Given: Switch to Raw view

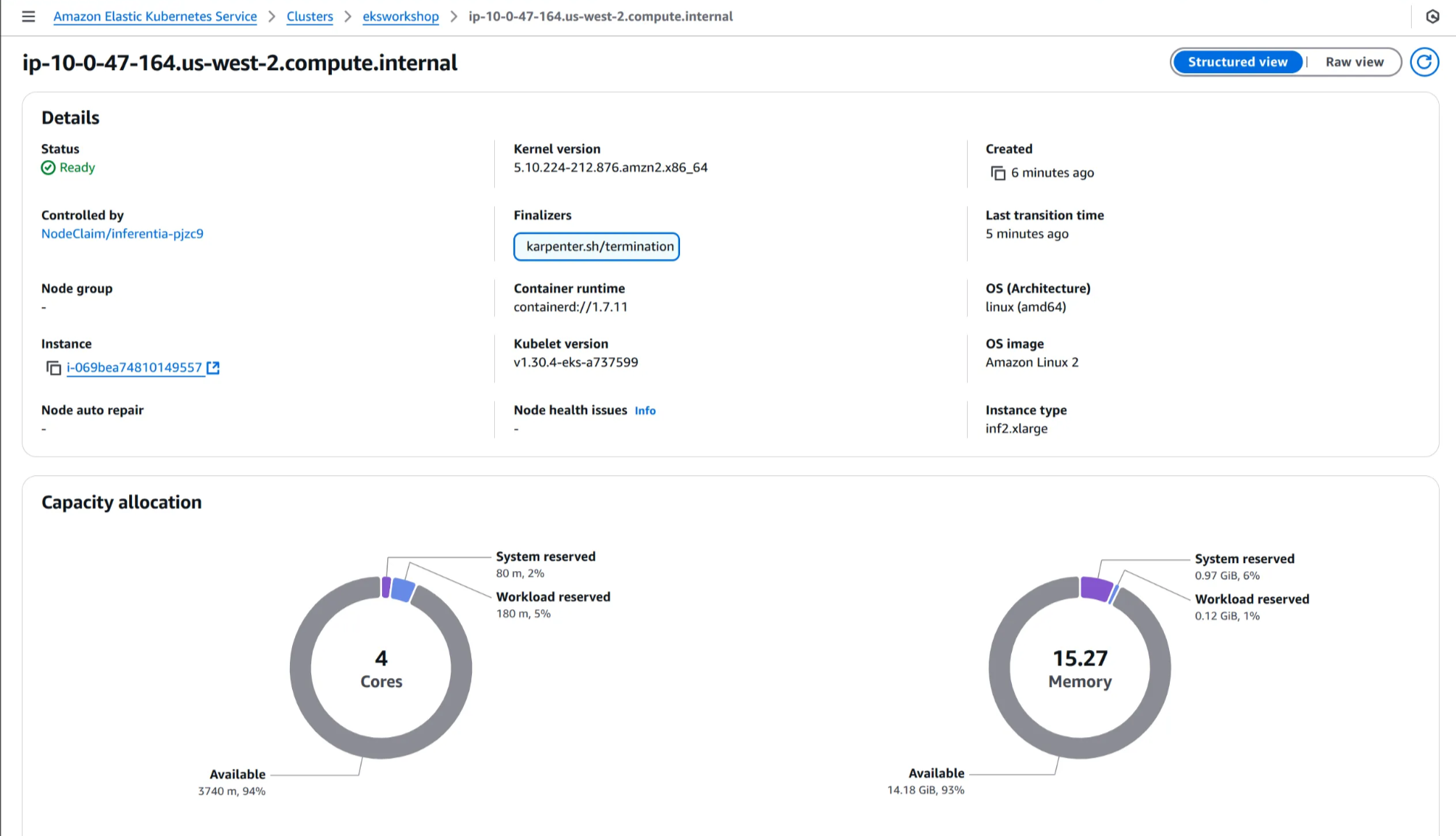Looking at the screenshot, I should pos(1354,62).
